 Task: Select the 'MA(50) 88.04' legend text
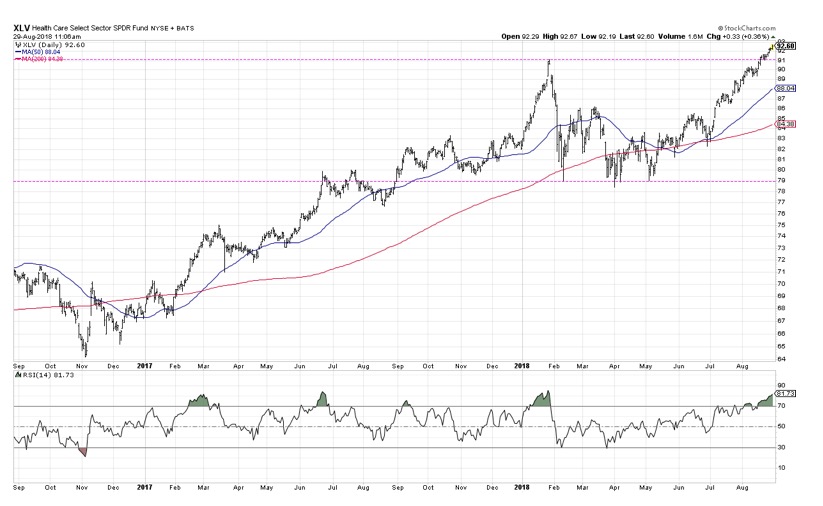pos(41,52)
